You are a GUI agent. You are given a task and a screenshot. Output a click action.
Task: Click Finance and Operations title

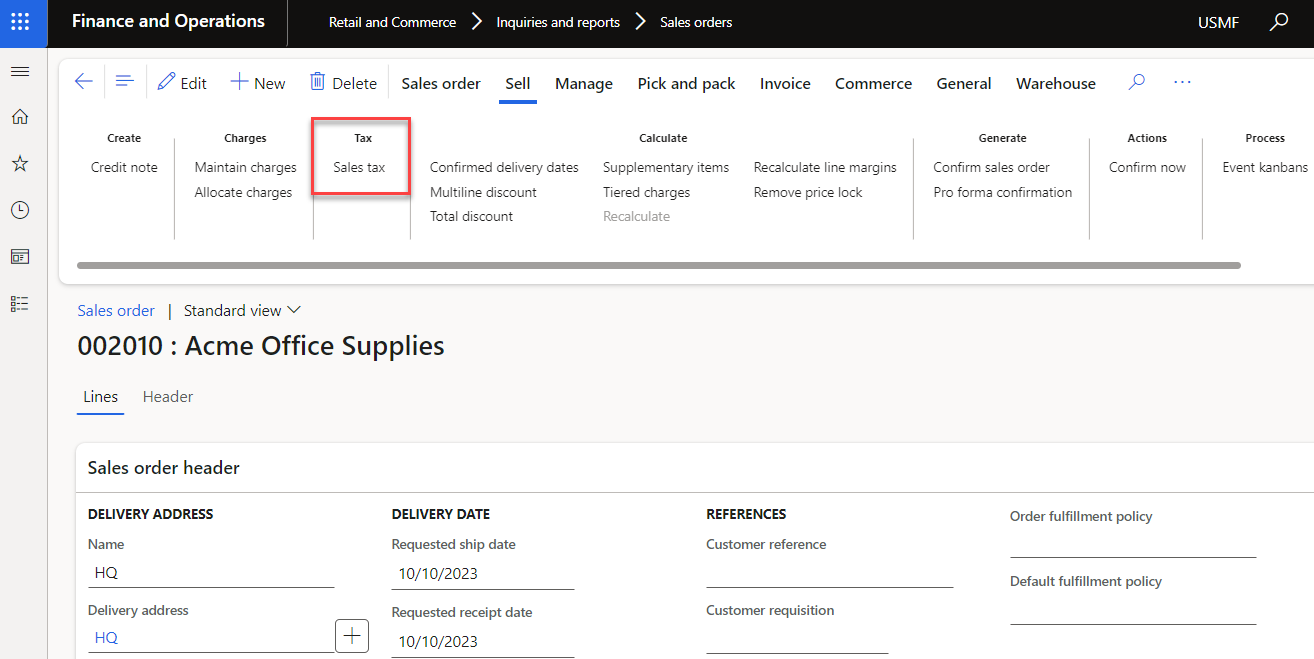pos(169,21)
